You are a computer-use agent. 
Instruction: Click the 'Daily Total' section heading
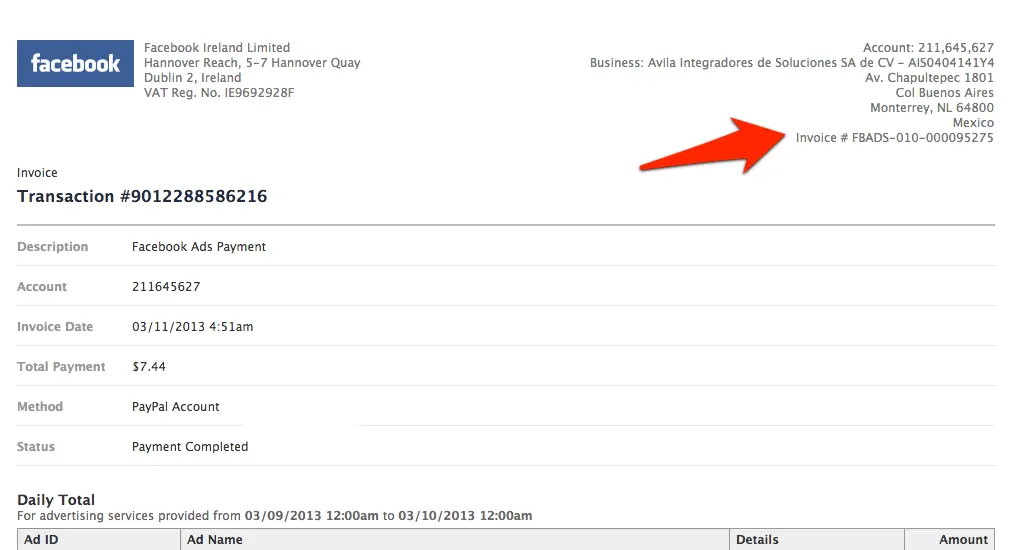(56, 500)
